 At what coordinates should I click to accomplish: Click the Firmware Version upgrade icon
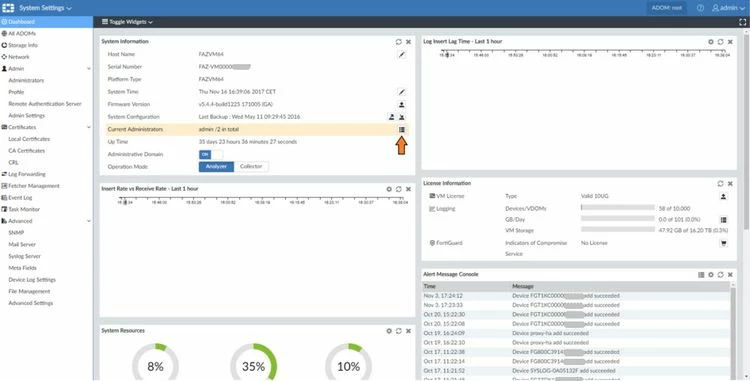tap(402, 104)
